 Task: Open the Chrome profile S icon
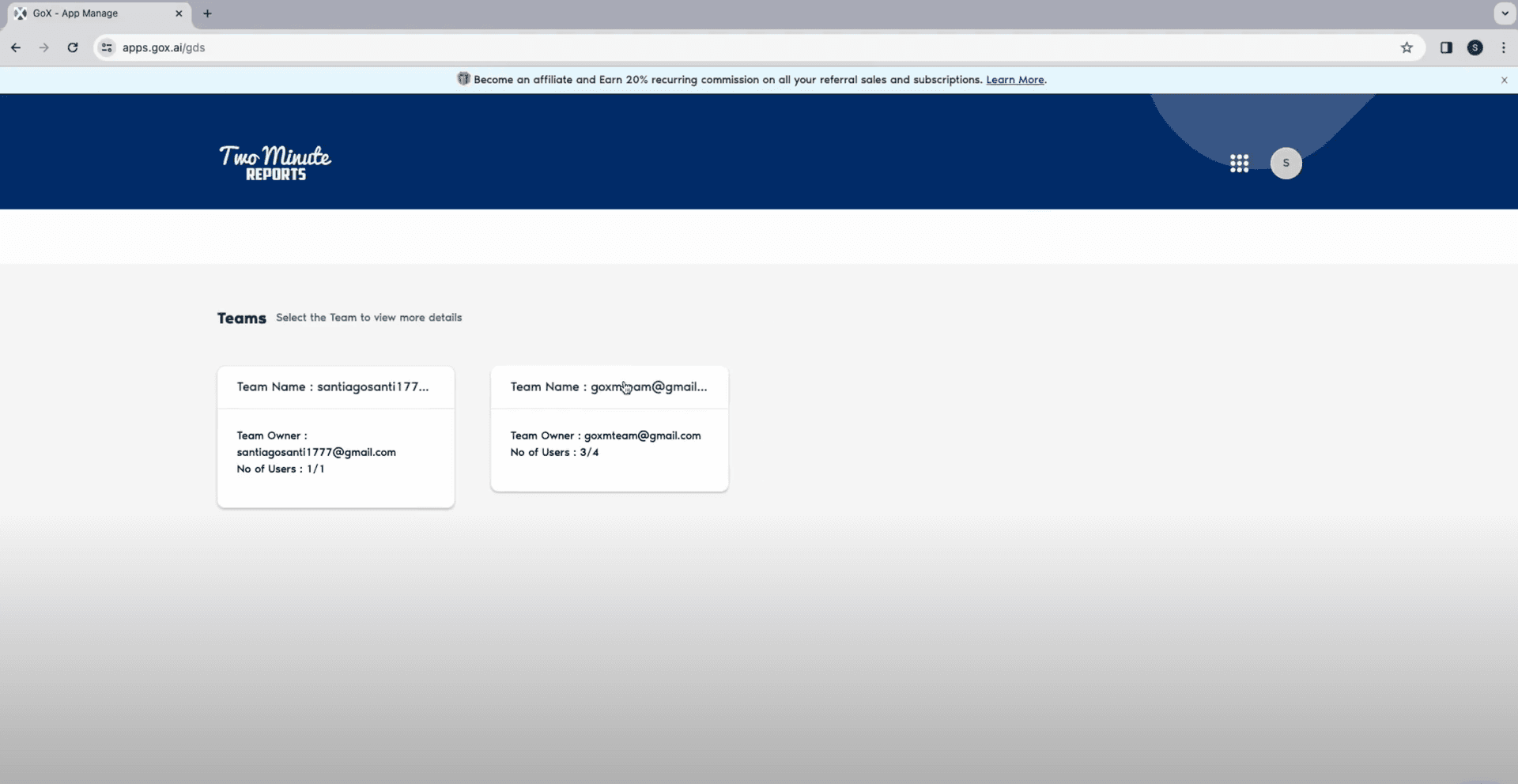click(x=1475, y=47)
